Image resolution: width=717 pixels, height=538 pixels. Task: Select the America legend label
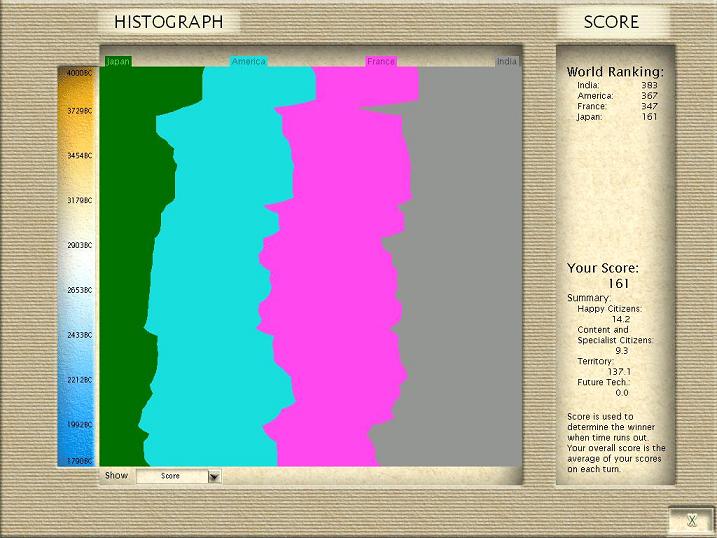248,61
